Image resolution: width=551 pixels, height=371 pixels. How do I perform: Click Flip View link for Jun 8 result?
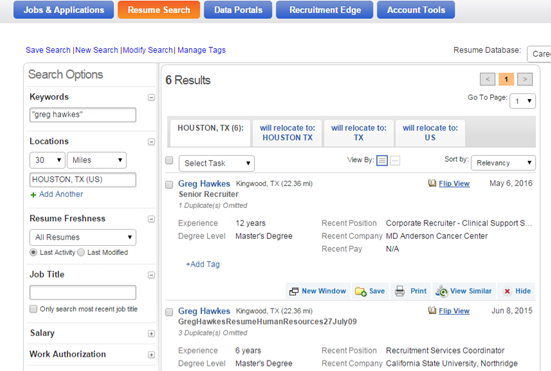point(454,311)
